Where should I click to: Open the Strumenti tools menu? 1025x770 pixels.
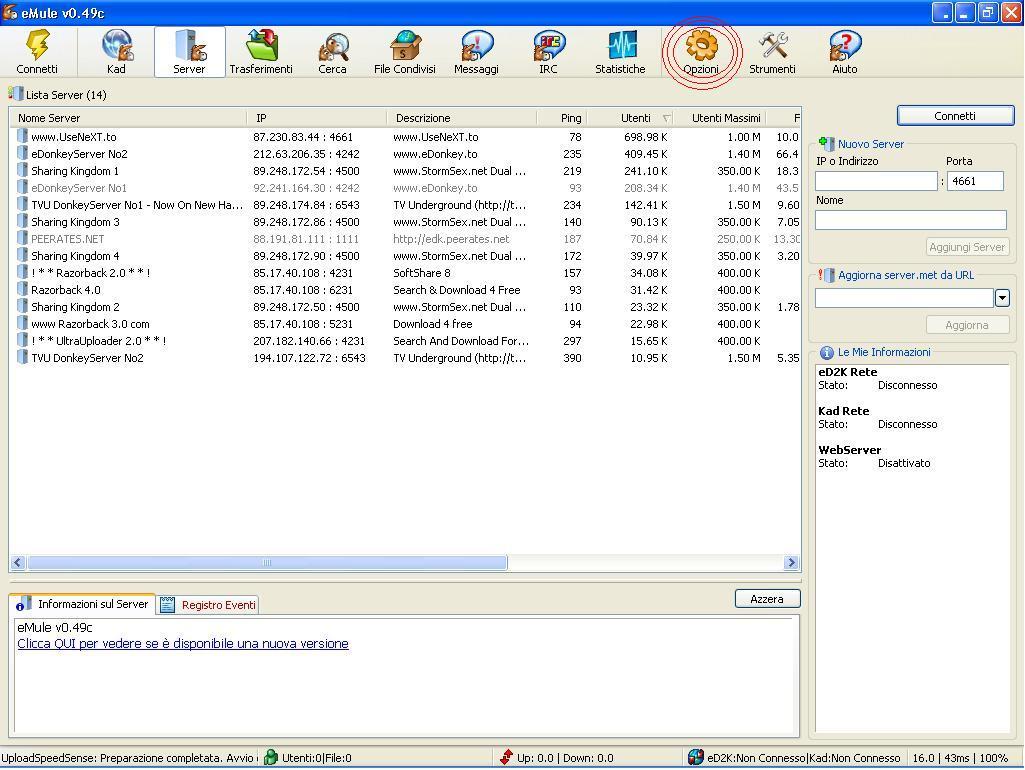[x=772, y=52]
